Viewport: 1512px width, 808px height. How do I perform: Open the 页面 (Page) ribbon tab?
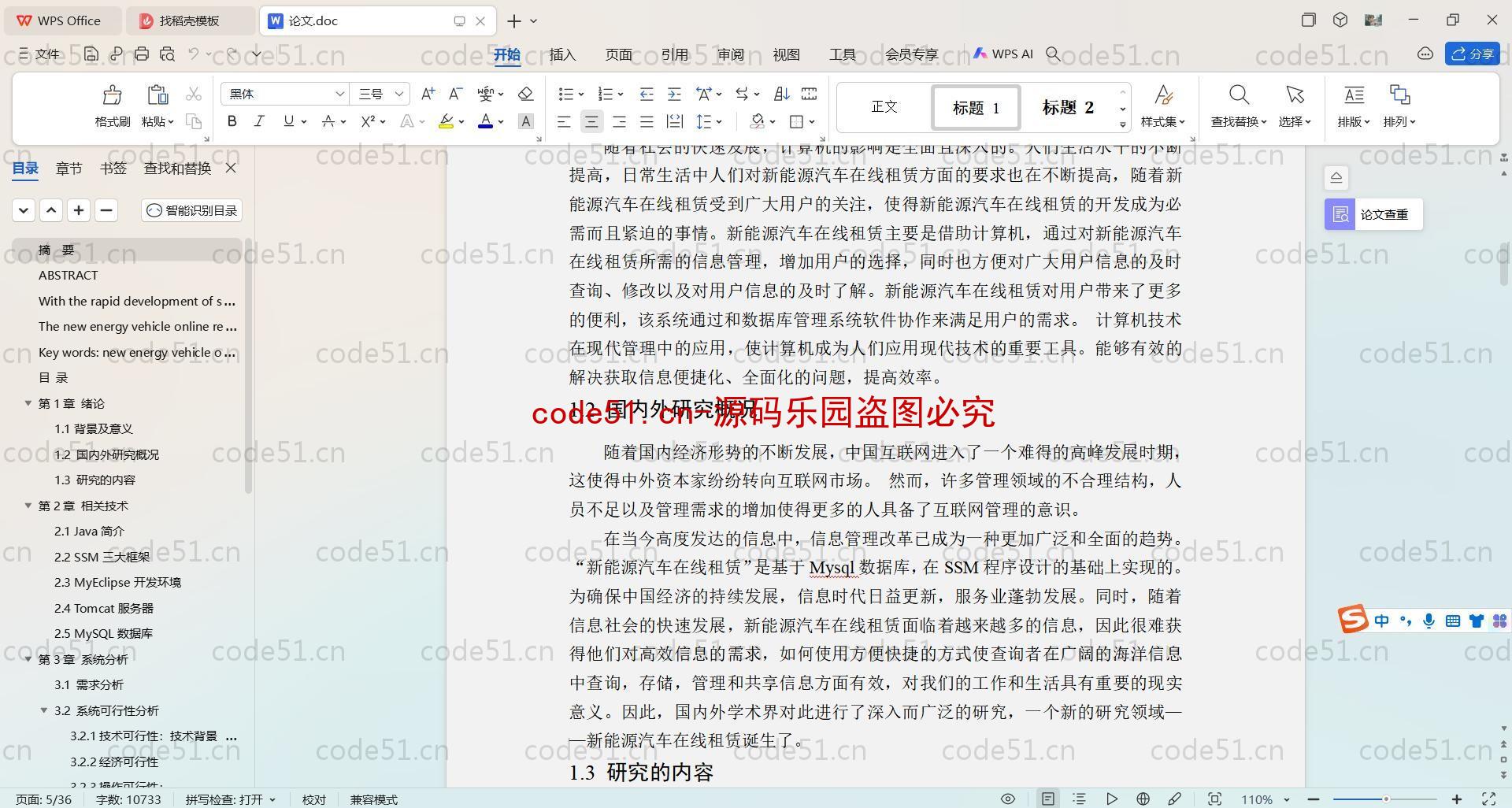(618, 54)
